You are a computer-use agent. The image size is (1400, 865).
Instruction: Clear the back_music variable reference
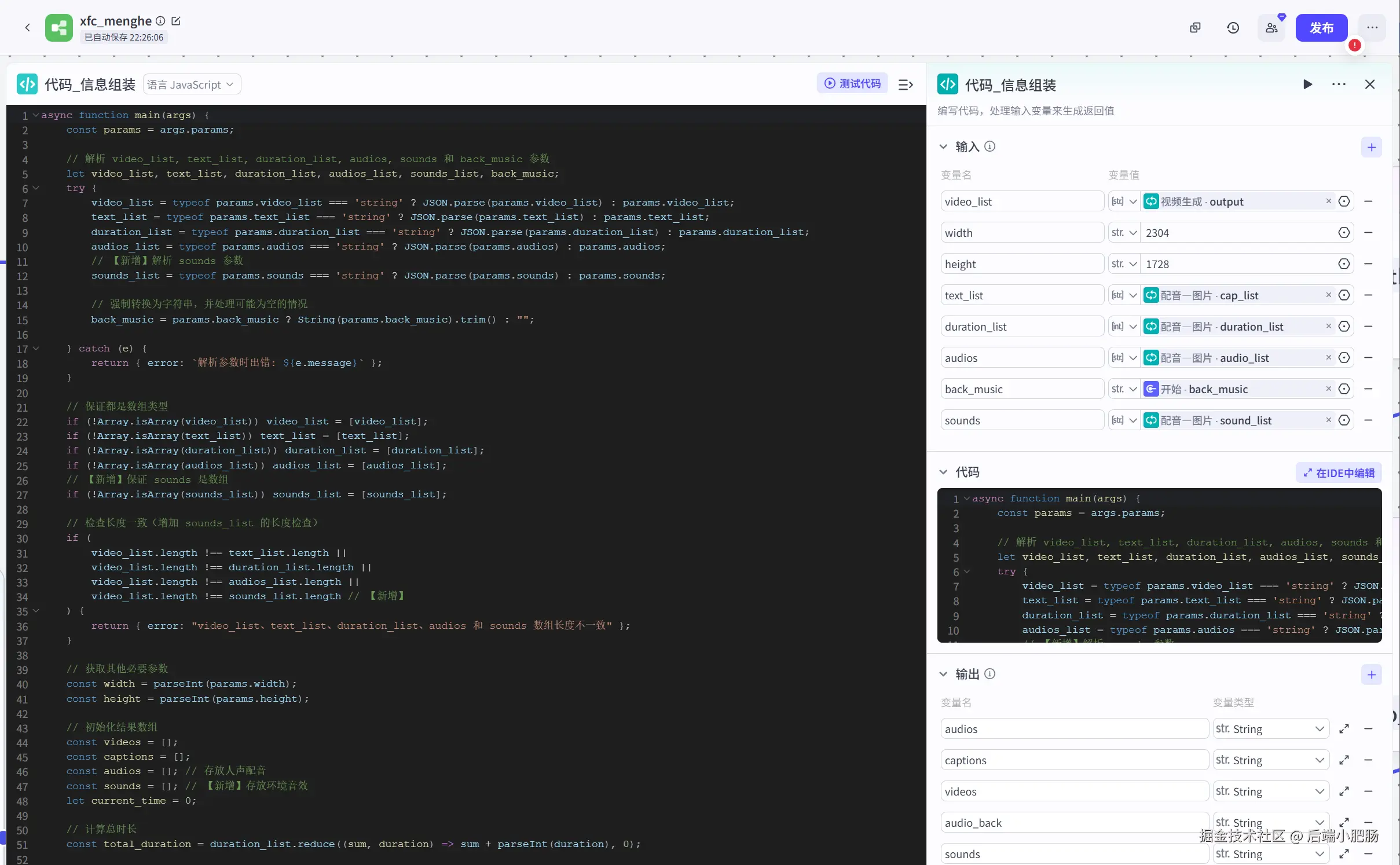click(1328, 389)
